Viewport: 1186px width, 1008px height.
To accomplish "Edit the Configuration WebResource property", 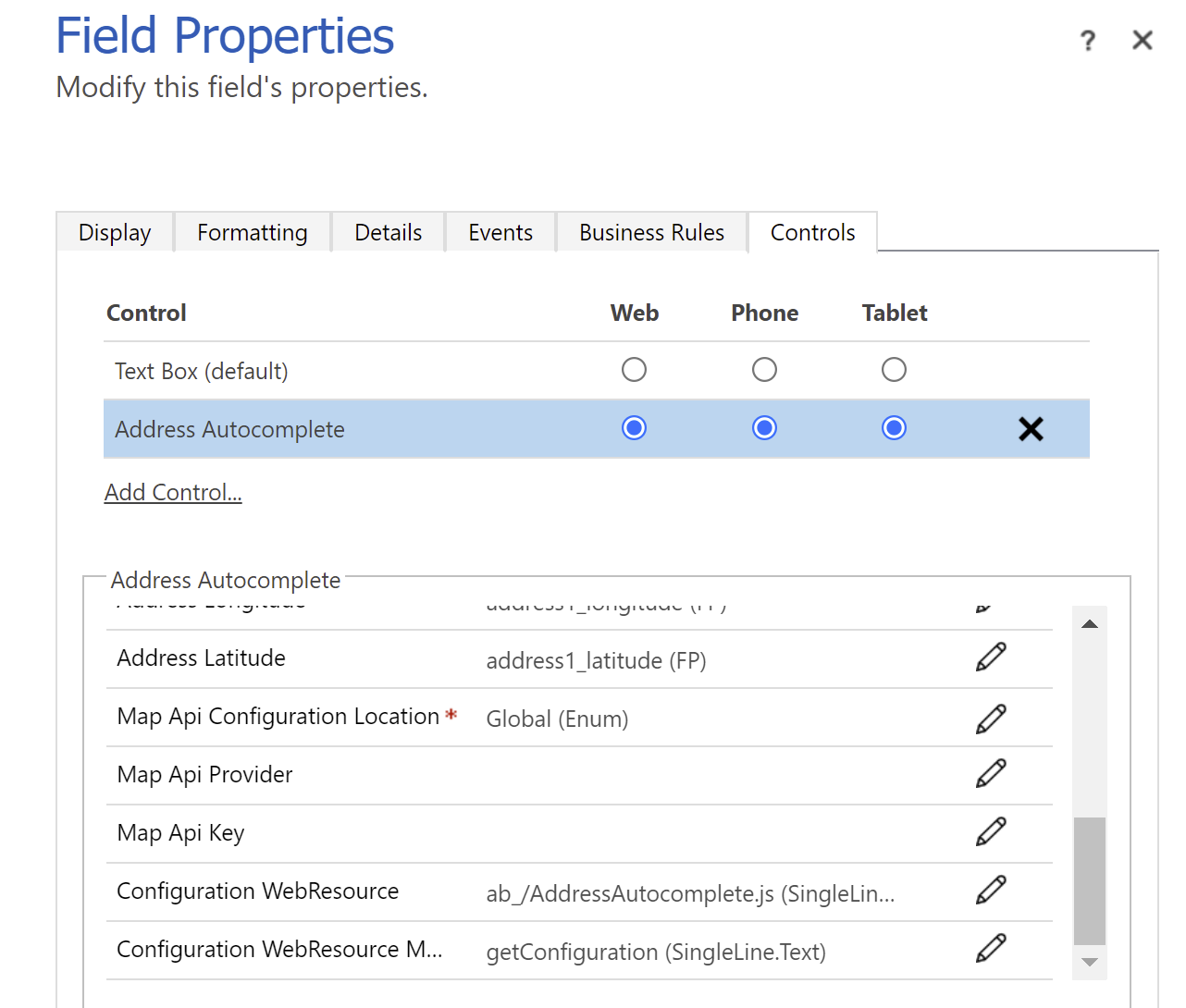I will pos(991,890).
